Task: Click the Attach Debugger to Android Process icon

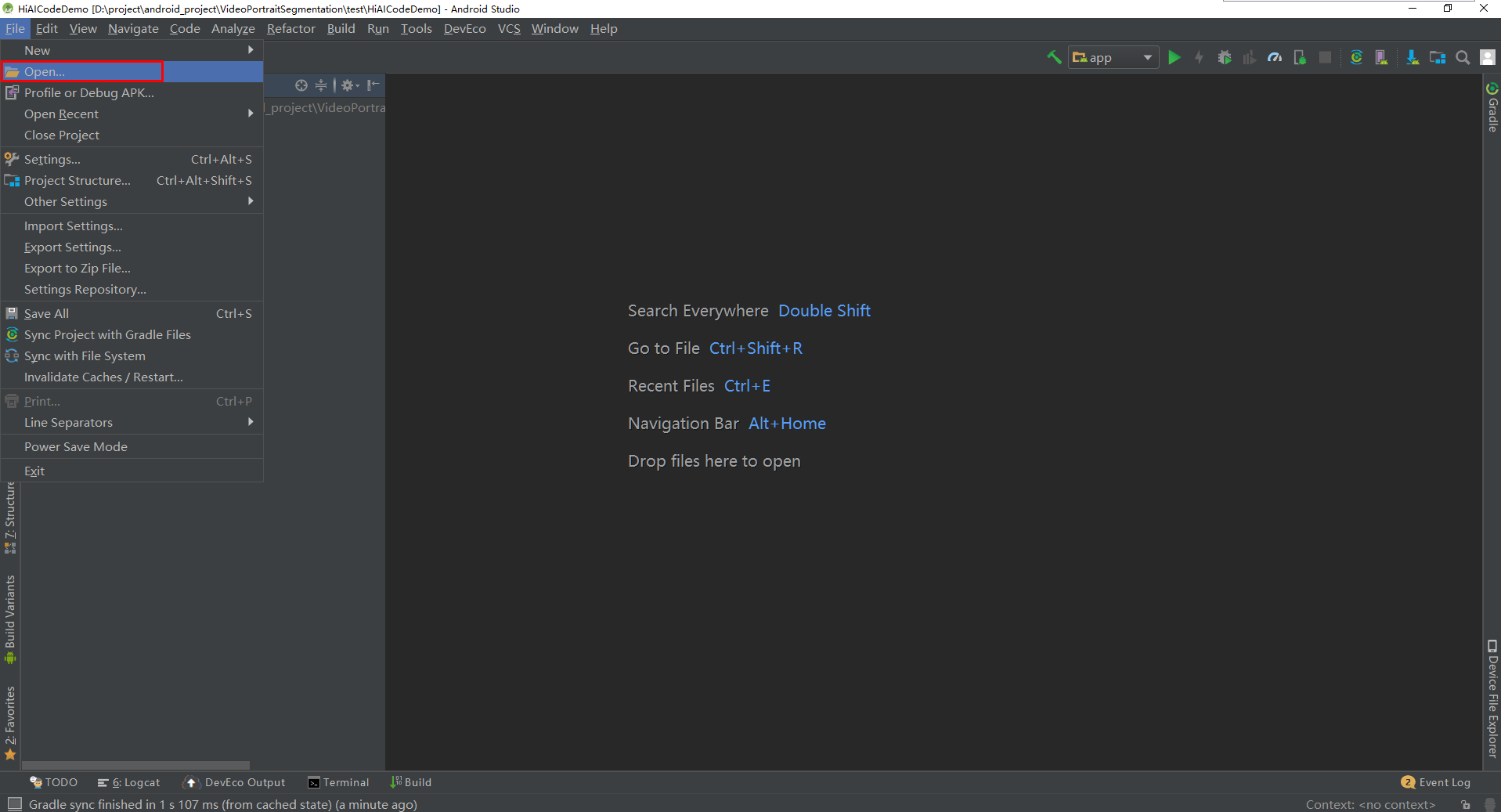Action: (x=1300, y=57)
